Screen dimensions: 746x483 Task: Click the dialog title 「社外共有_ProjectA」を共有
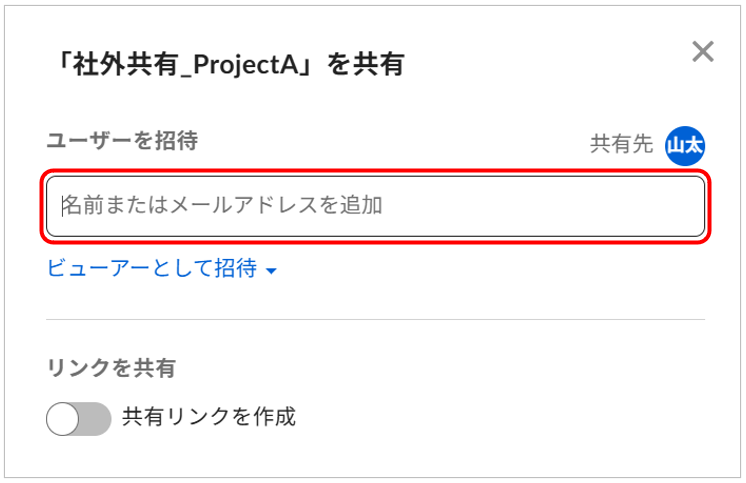click(230, 66)
